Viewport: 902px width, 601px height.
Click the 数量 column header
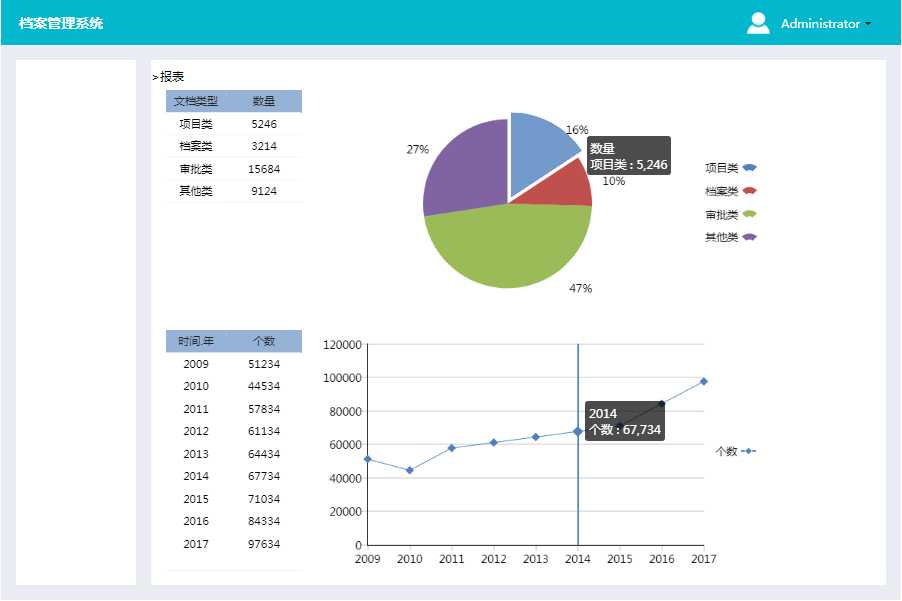click(x=263, y=101)
